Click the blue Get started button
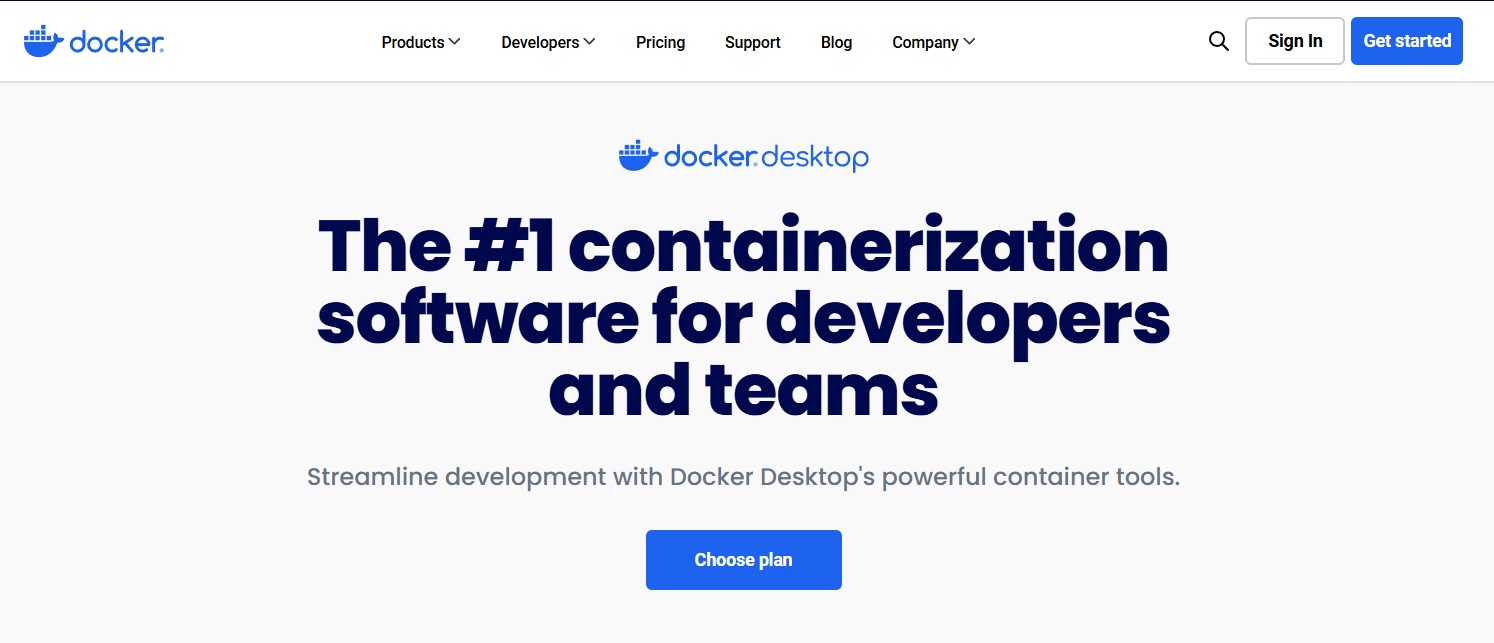 click(x=1406, y=41)
